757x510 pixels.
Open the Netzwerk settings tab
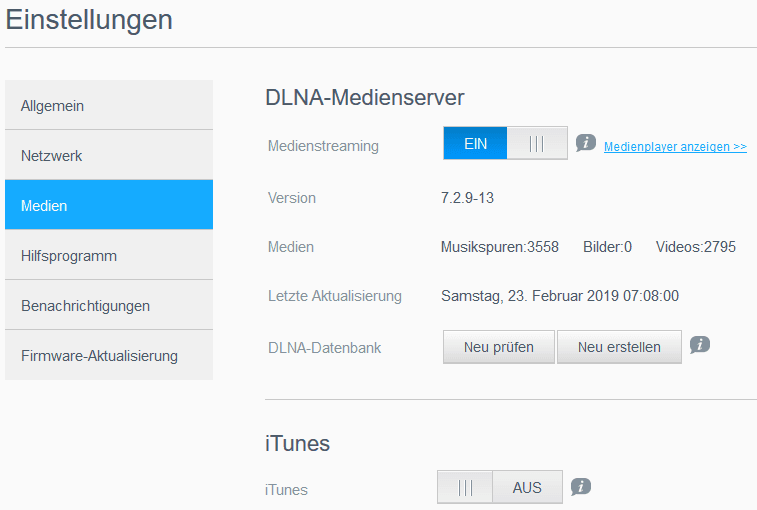pyautogui.click(x=109, y=155)
